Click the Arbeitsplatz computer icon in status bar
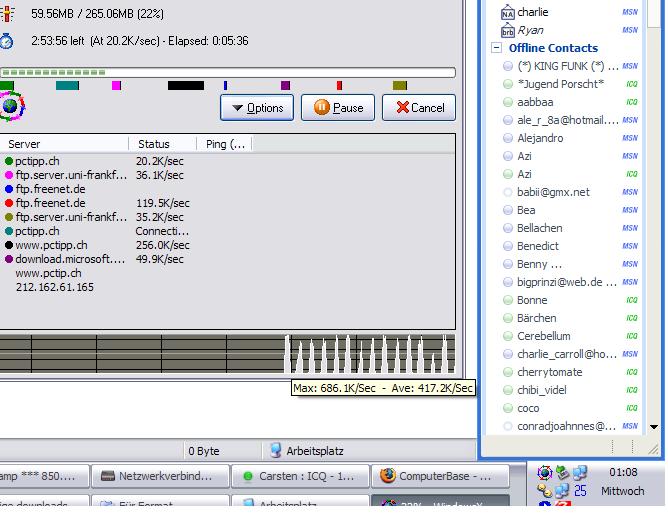Screen dimensions: 668x519 (x=276, y=450)
